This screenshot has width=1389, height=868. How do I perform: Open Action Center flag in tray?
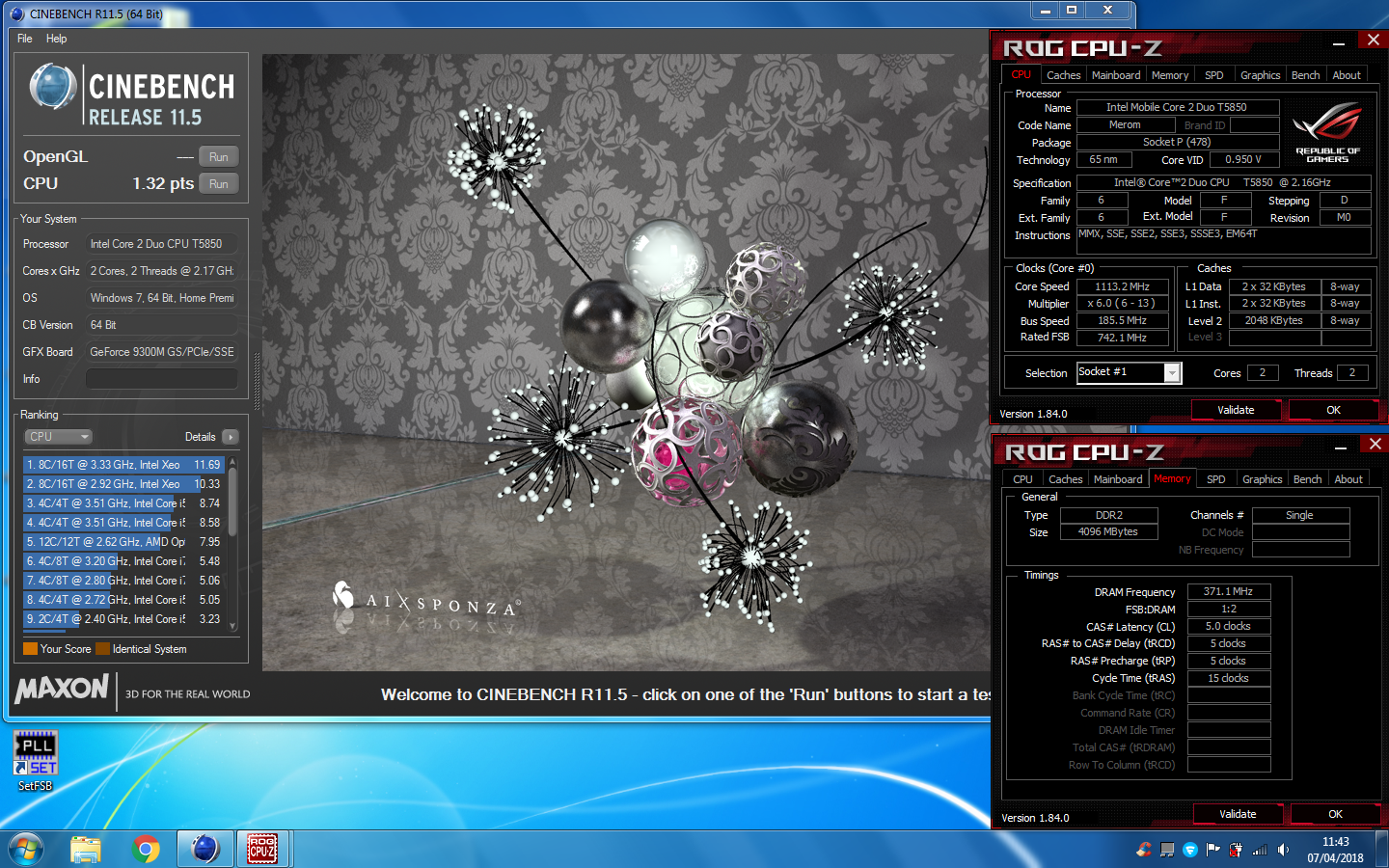point(1213,850)
